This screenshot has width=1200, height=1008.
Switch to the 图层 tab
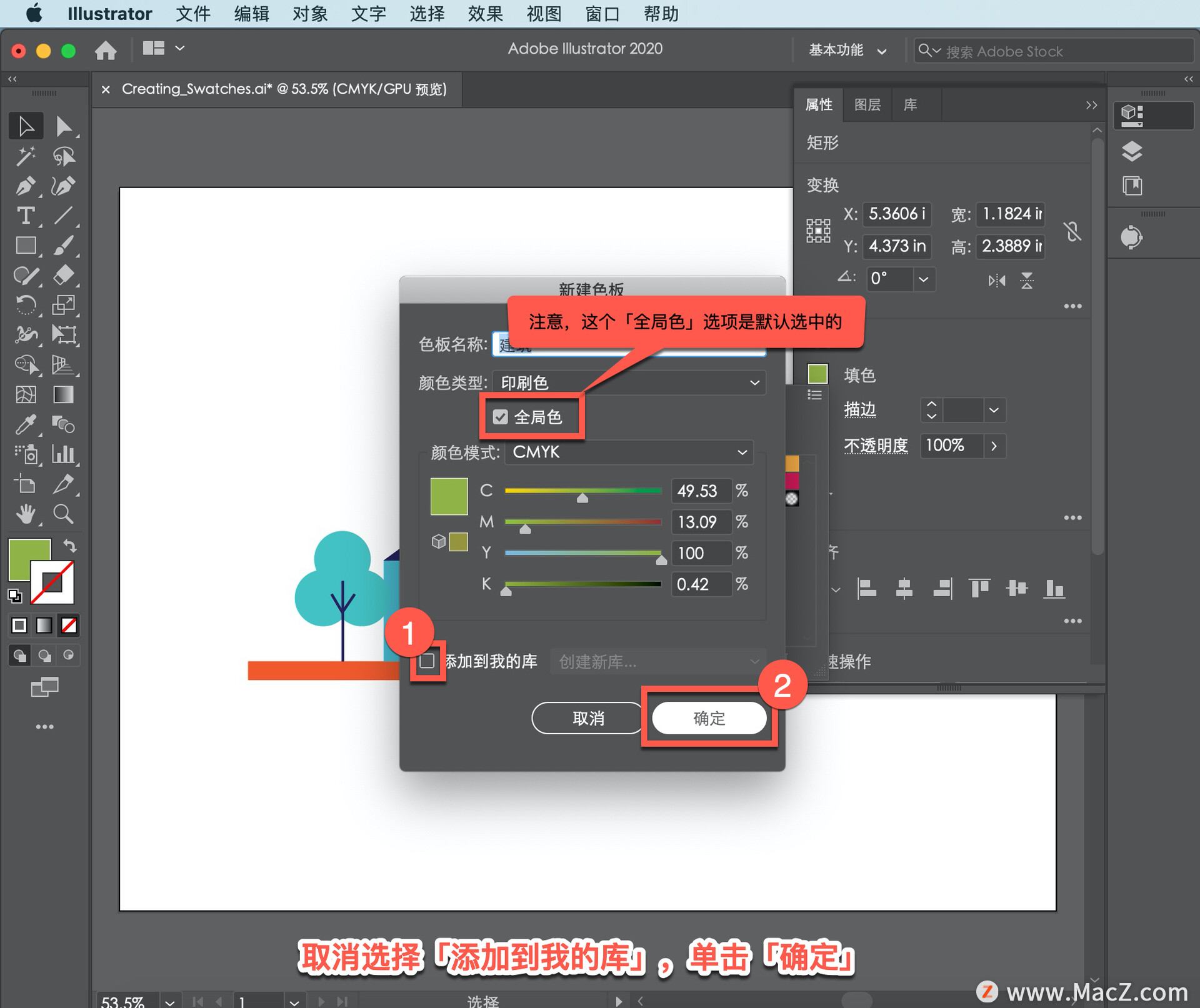[x=867, y=104]
